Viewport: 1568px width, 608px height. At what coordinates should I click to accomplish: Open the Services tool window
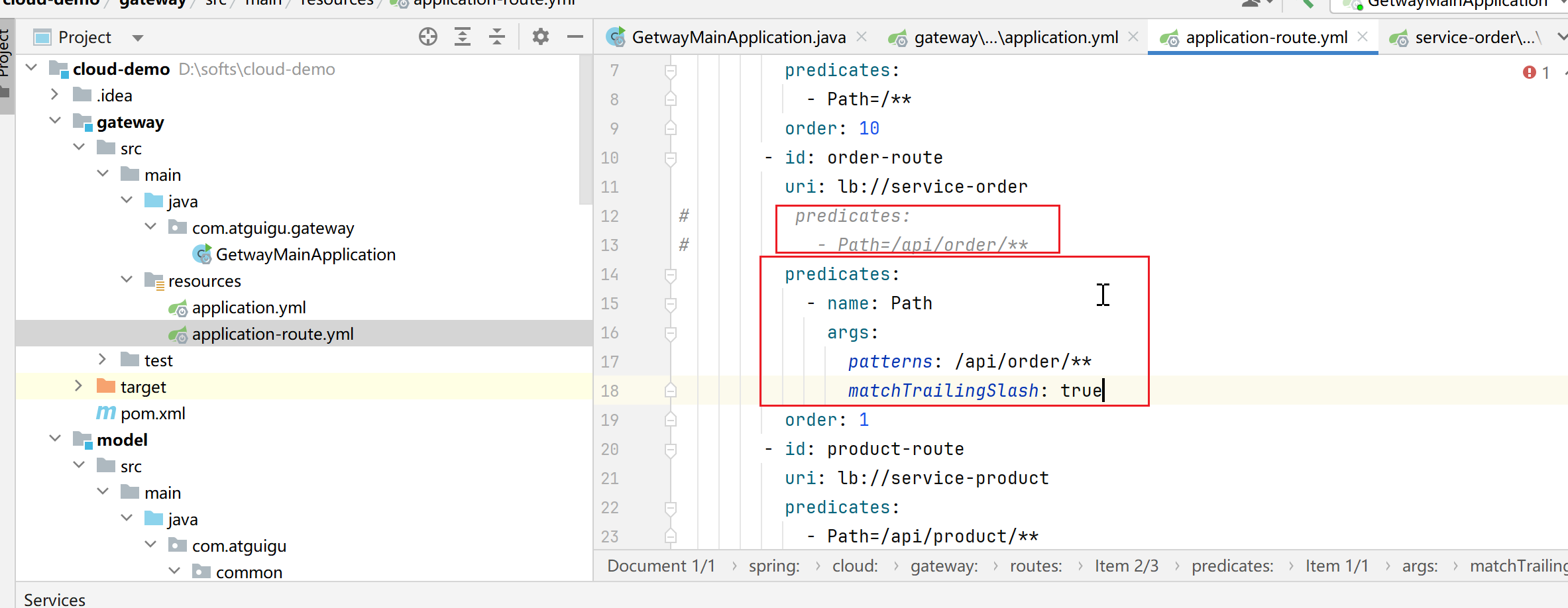pyautogui.click(x=54, y=599)
